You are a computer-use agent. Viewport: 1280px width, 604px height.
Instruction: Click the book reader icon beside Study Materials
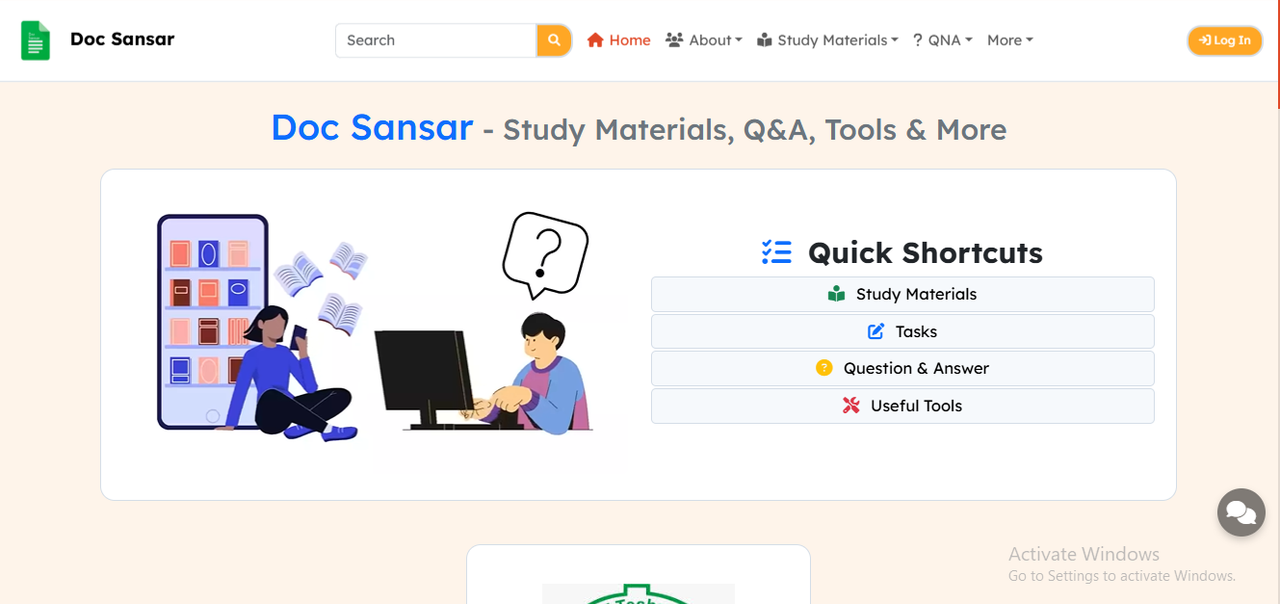(764, 40)
